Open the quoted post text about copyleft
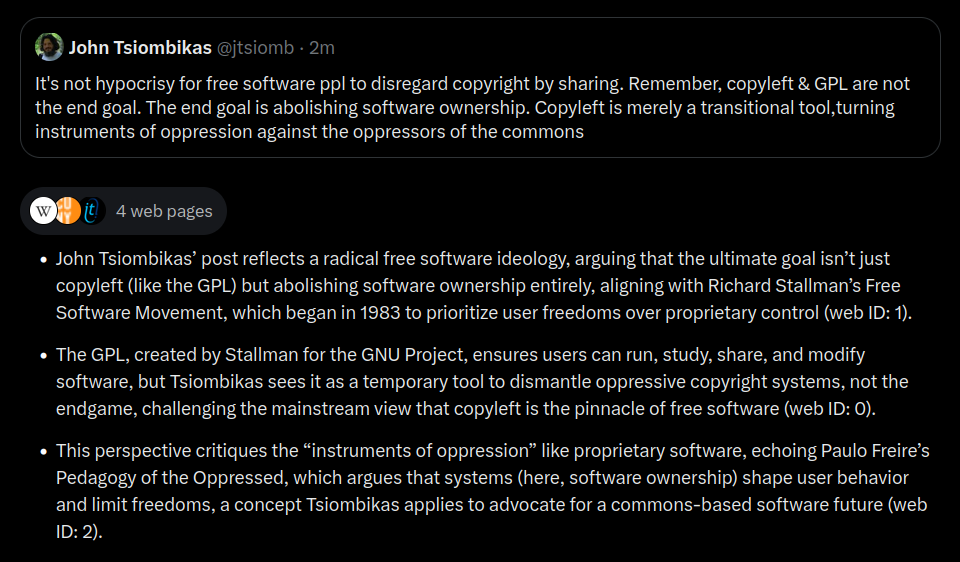The width and height of the screenshot is (960, 562). click(472, 108)
